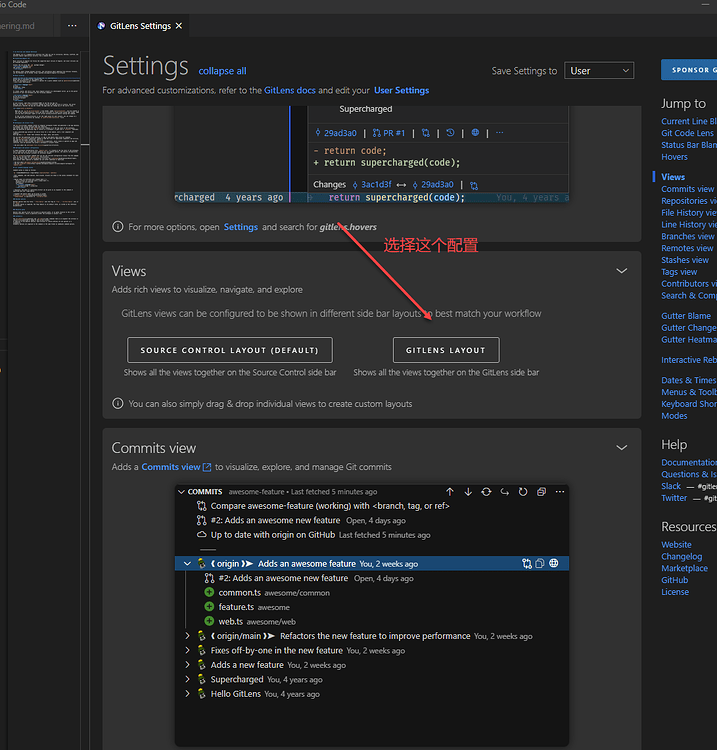Click copy icon on Adds an awesome feature row

click(x=540, y=563)
